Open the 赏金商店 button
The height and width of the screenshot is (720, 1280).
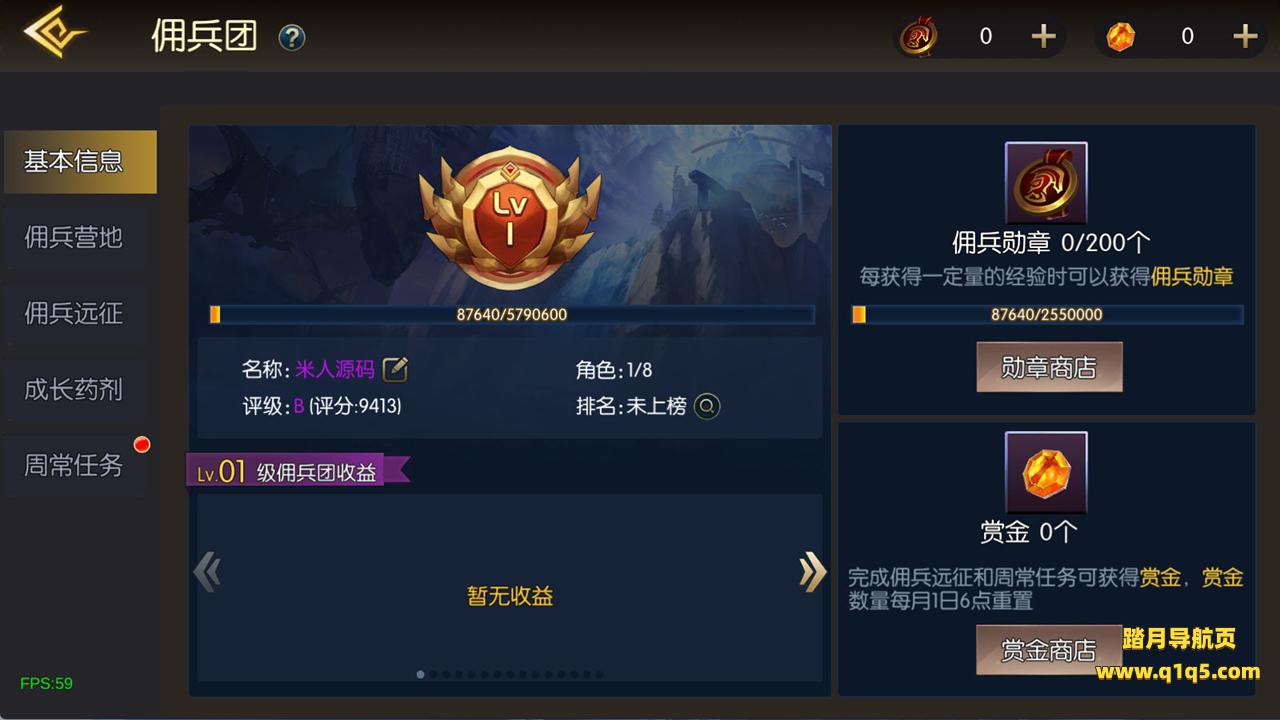point(1049,650)
